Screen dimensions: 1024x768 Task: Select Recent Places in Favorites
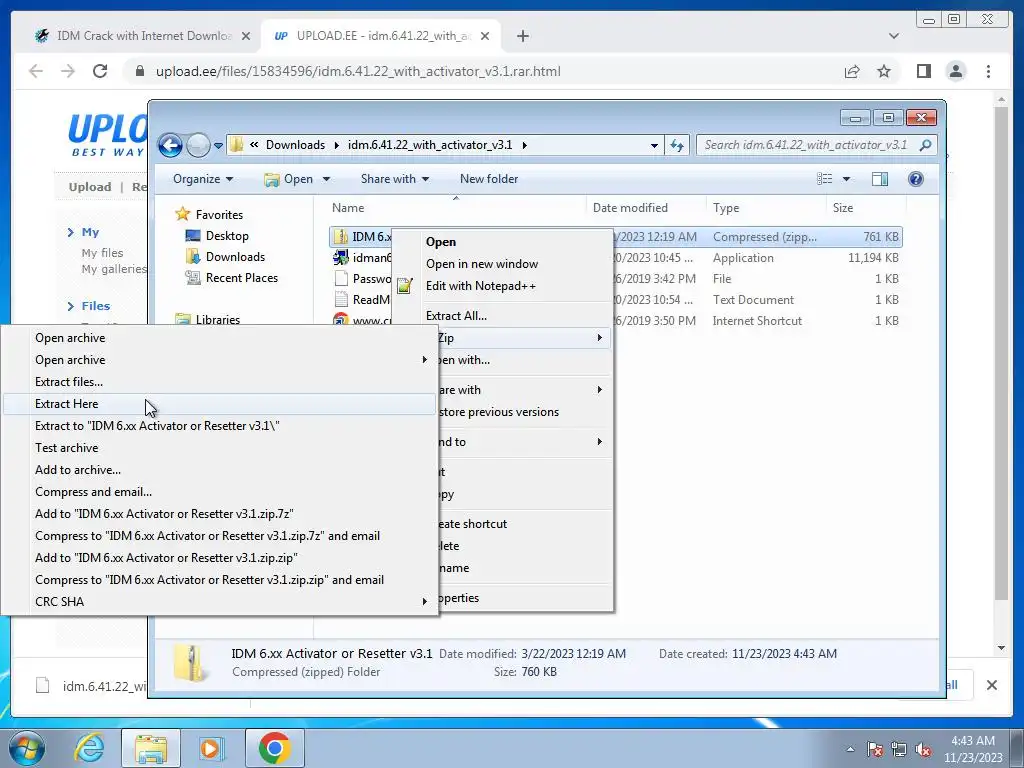[242, 278]
